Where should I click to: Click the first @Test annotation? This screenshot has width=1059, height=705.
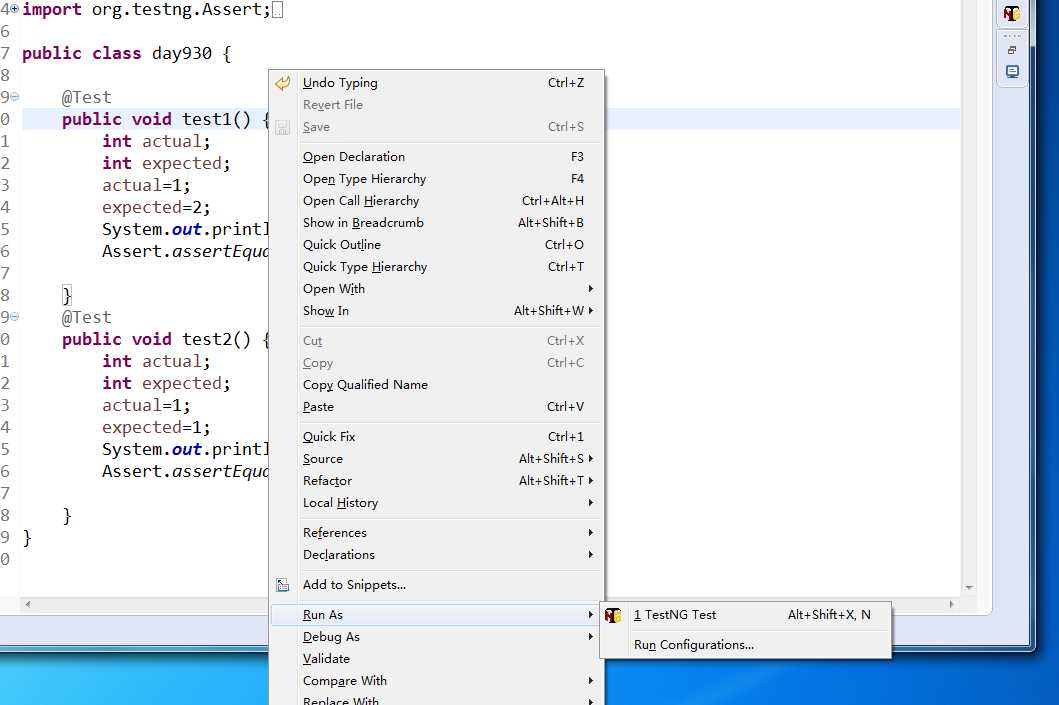86,97
